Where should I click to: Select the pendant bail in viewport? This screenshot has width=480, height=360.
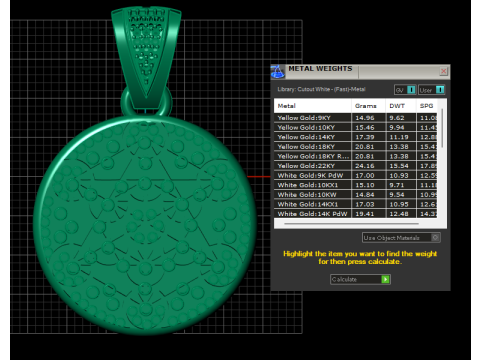point(146,57)
